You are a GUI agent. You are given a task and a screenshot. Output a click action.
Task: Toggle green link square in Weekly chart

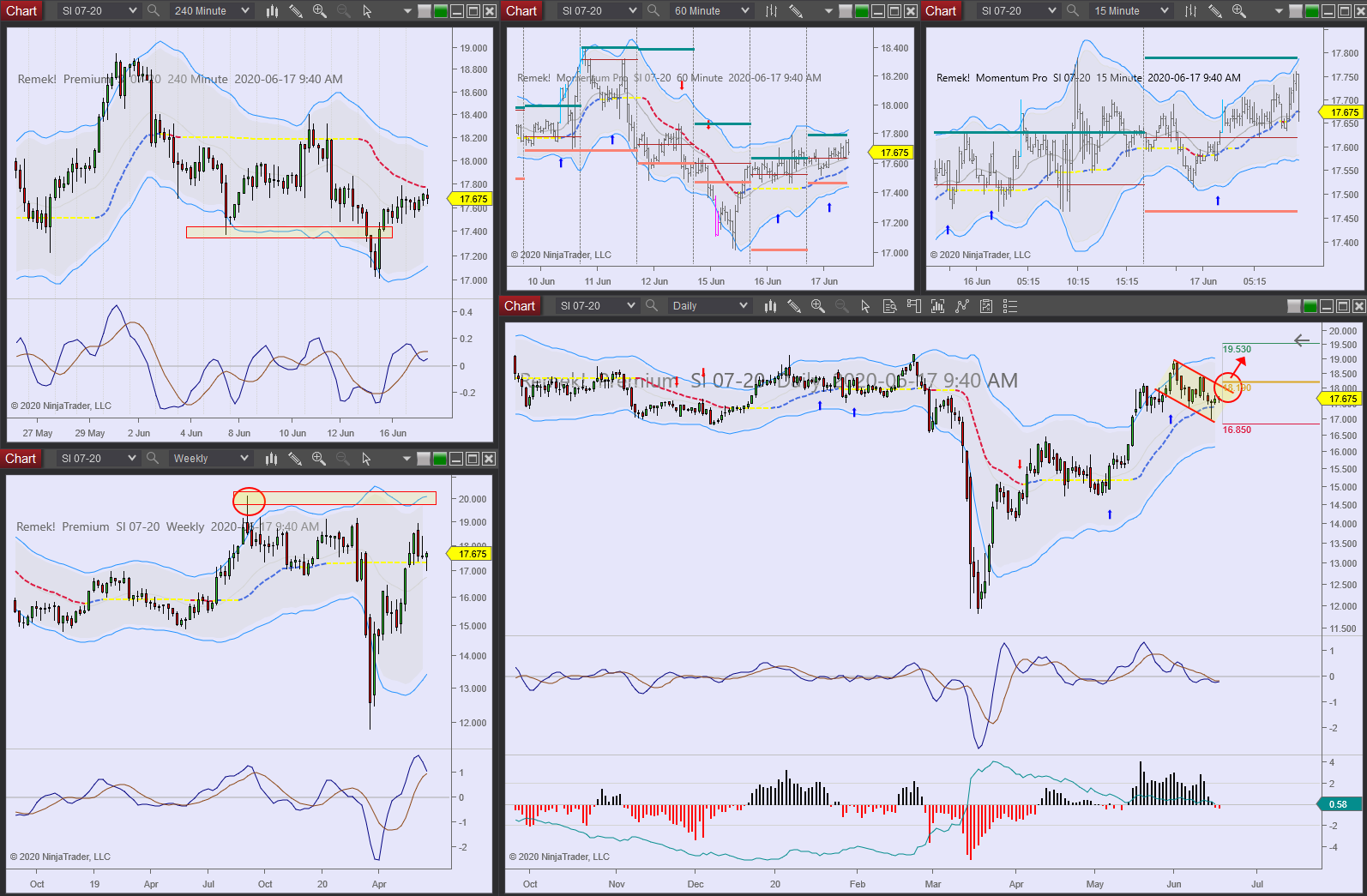click(x=440, y=459)
